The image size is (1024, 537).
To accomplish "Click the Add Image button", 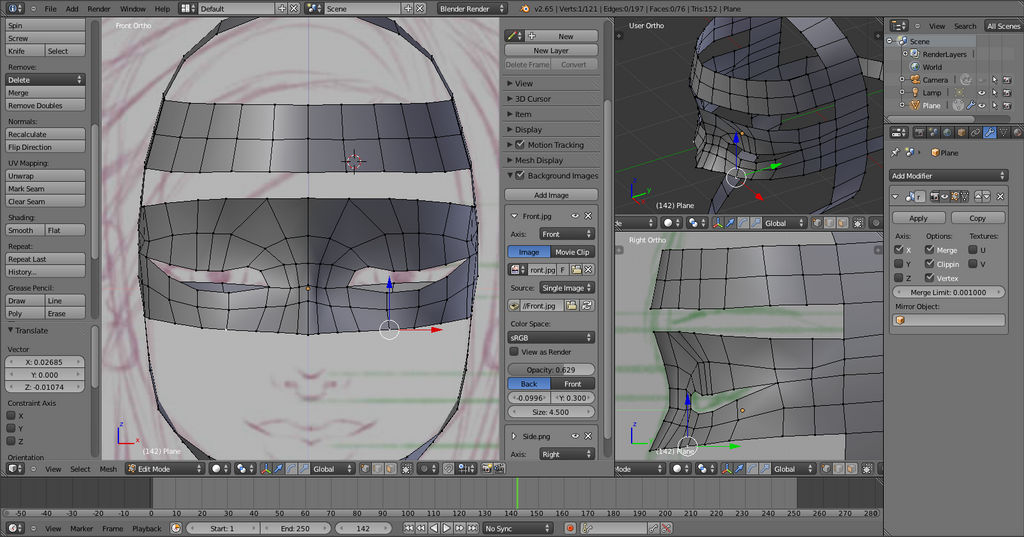I will (x=551, y=195).
